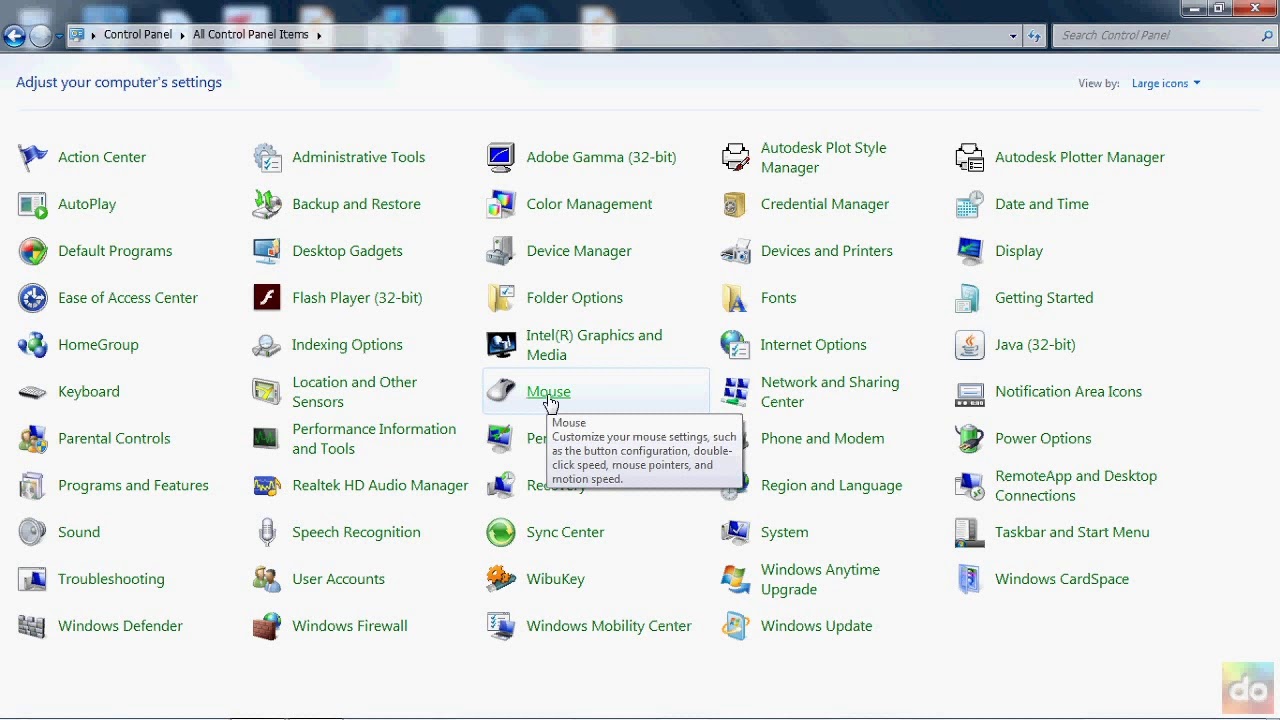Viewport: 1280px width, 720px height.
Task: Open the Troubleshooting link
Action: tap(111, 579)
